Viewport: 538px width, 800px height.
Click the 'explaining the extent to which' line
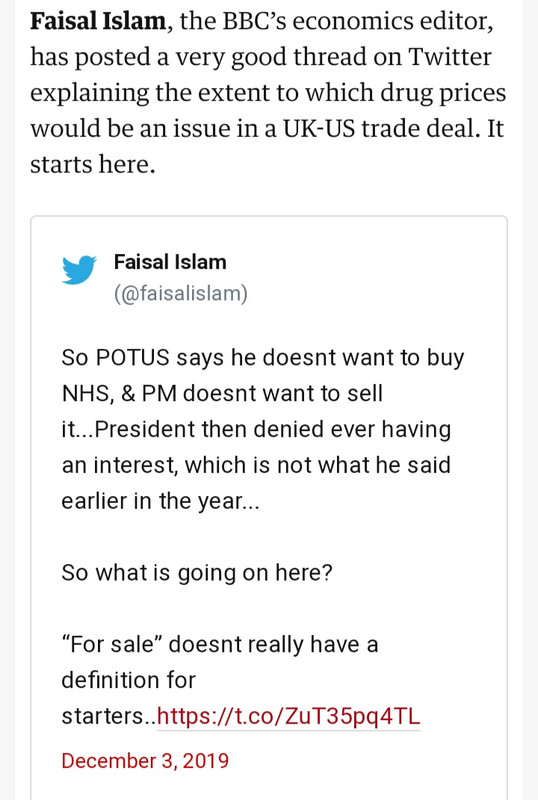pyautogui.click(x=268, y=93)
